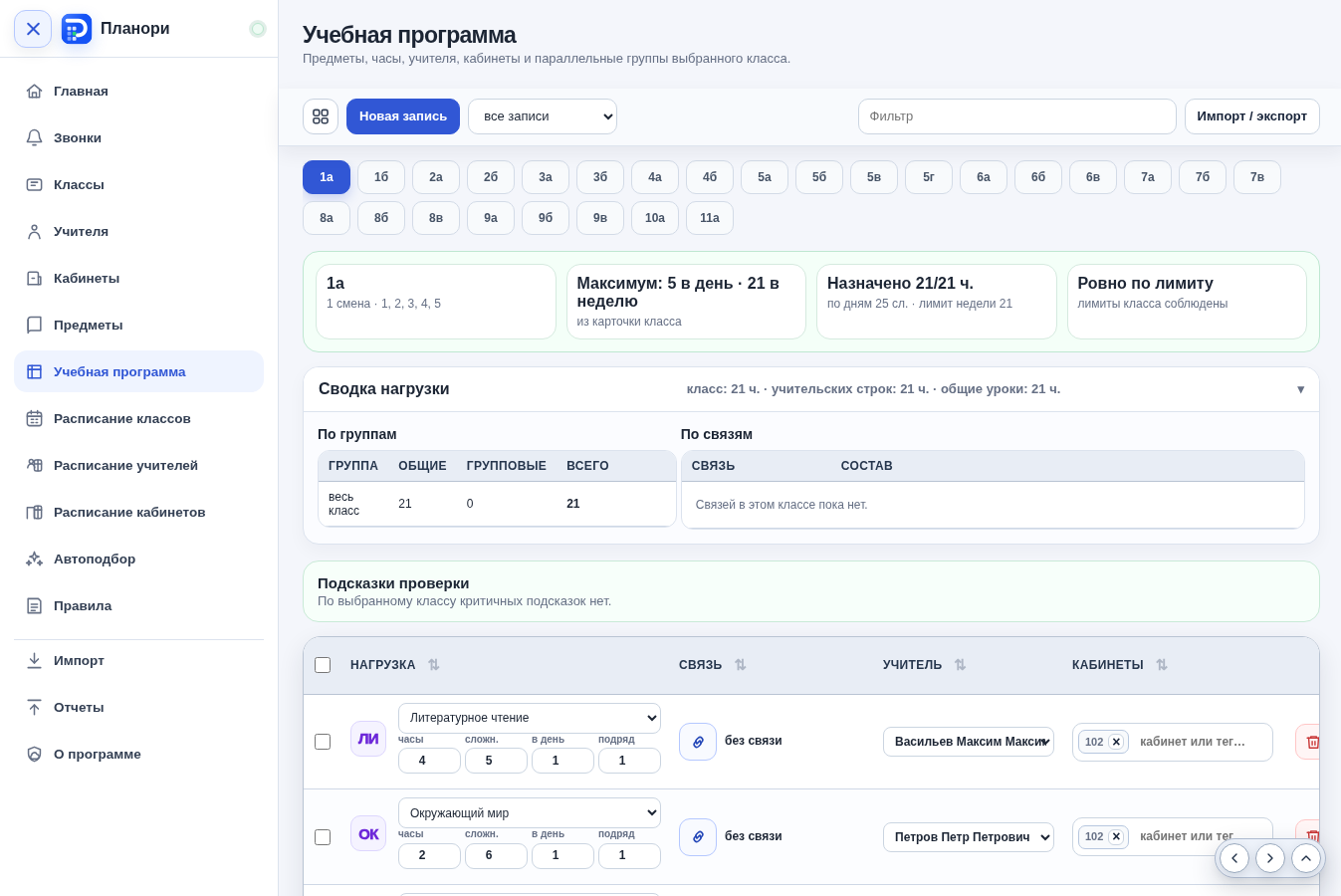This screenshot has height=896, width=1341.
Task: Click the ЛИ subject badge
Action: pyautogui.click(x=368, y=739)
